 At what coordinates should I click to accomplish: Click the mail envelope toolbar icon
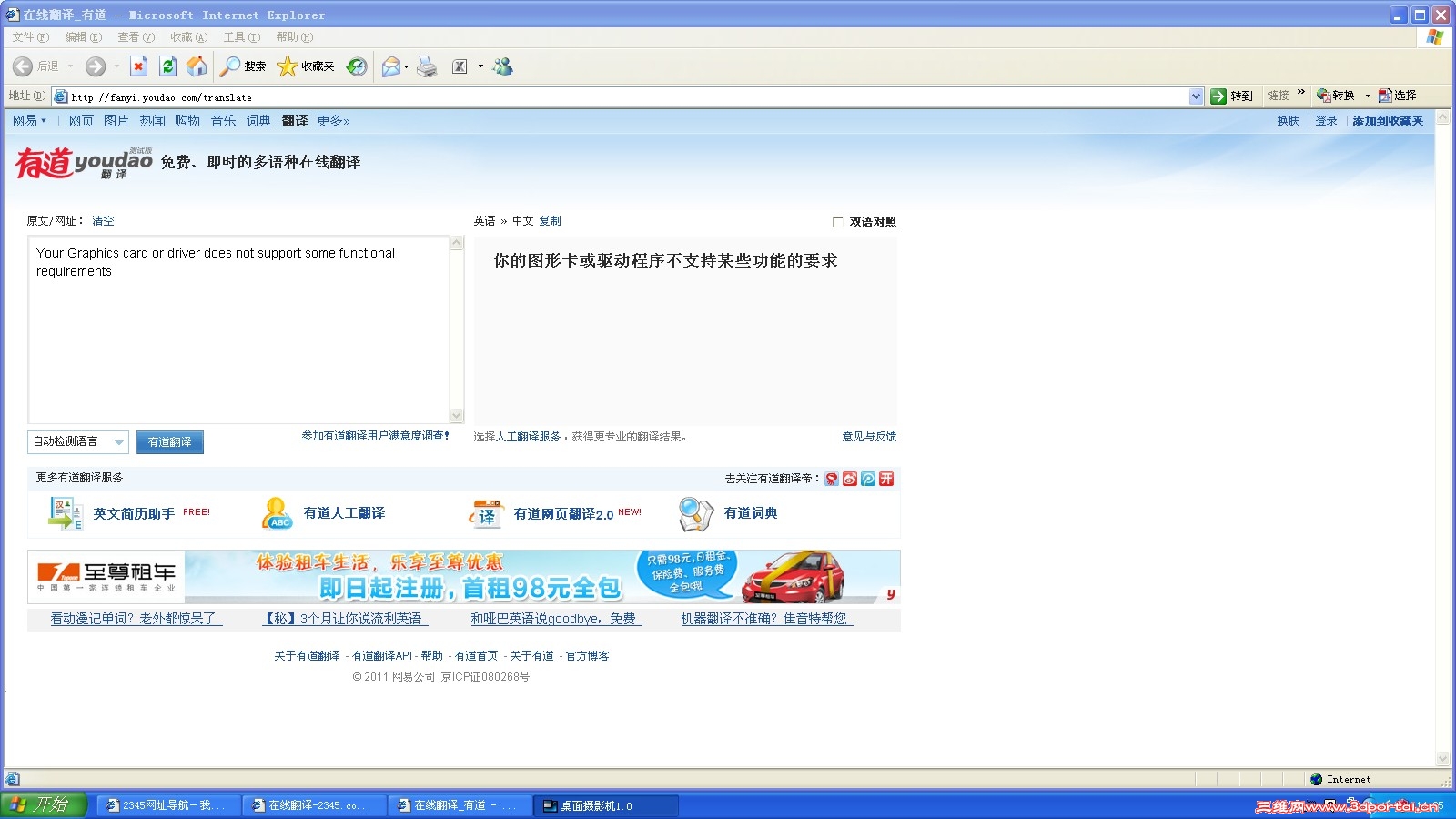point(391,66)
